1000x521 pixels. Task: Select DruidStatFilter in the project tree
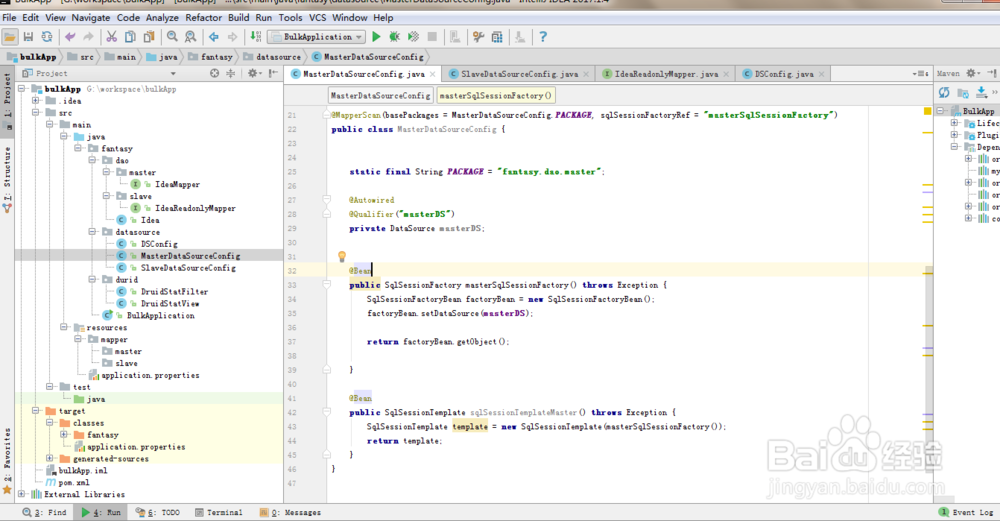pos(174,291)
